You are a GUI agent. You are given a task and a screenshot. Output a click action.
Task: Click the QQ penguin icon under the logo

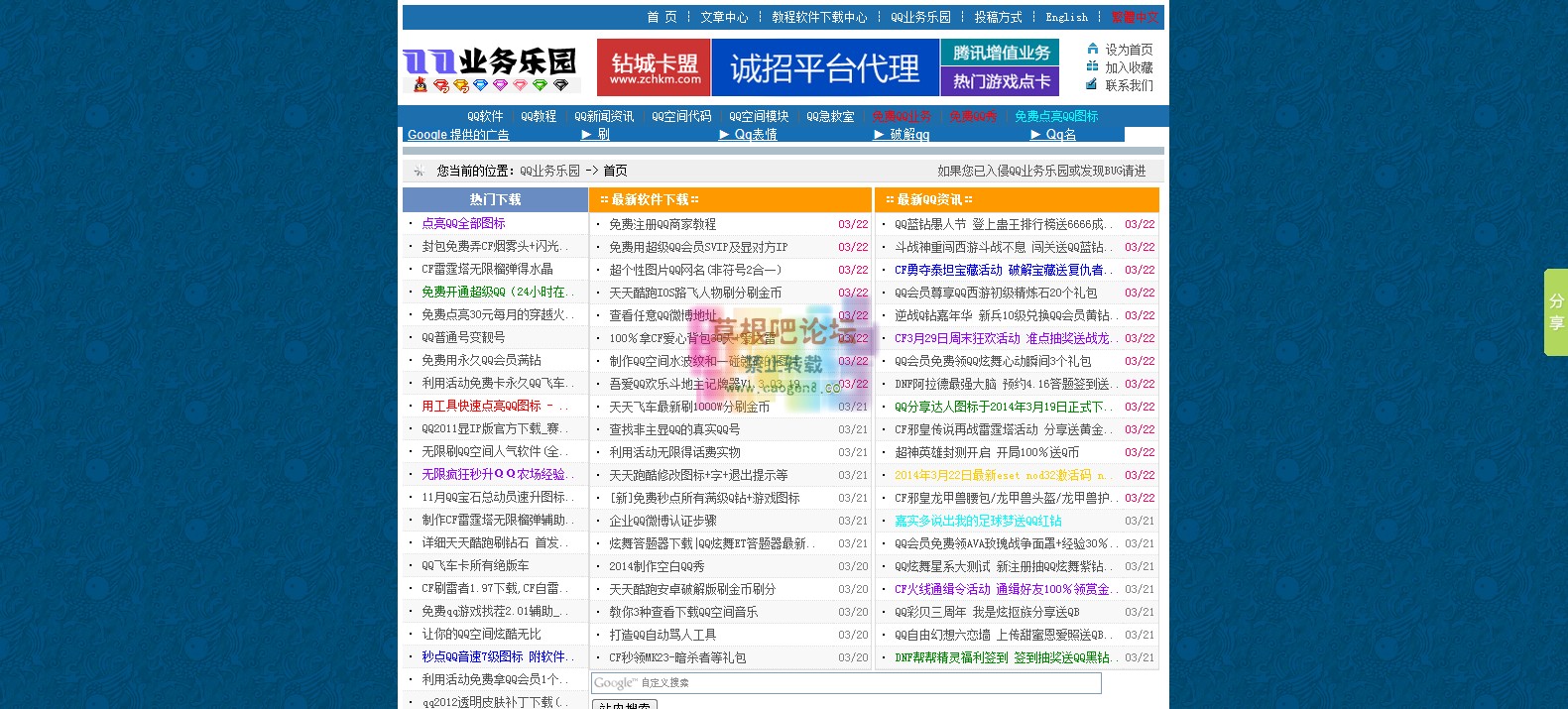click(421, 85)
